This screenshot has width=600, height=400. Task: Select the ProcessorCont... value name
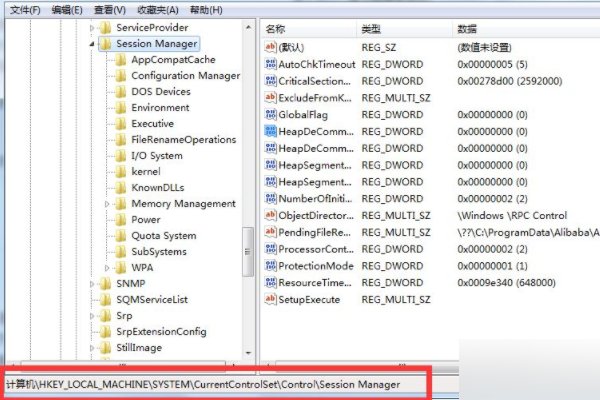316,249
